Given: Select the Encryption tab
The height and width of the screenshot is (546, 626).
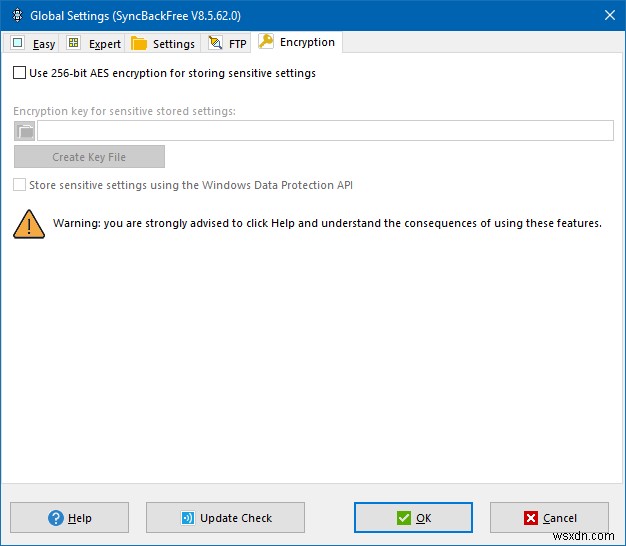Looking at the screenshot, I should pos(297,42).
